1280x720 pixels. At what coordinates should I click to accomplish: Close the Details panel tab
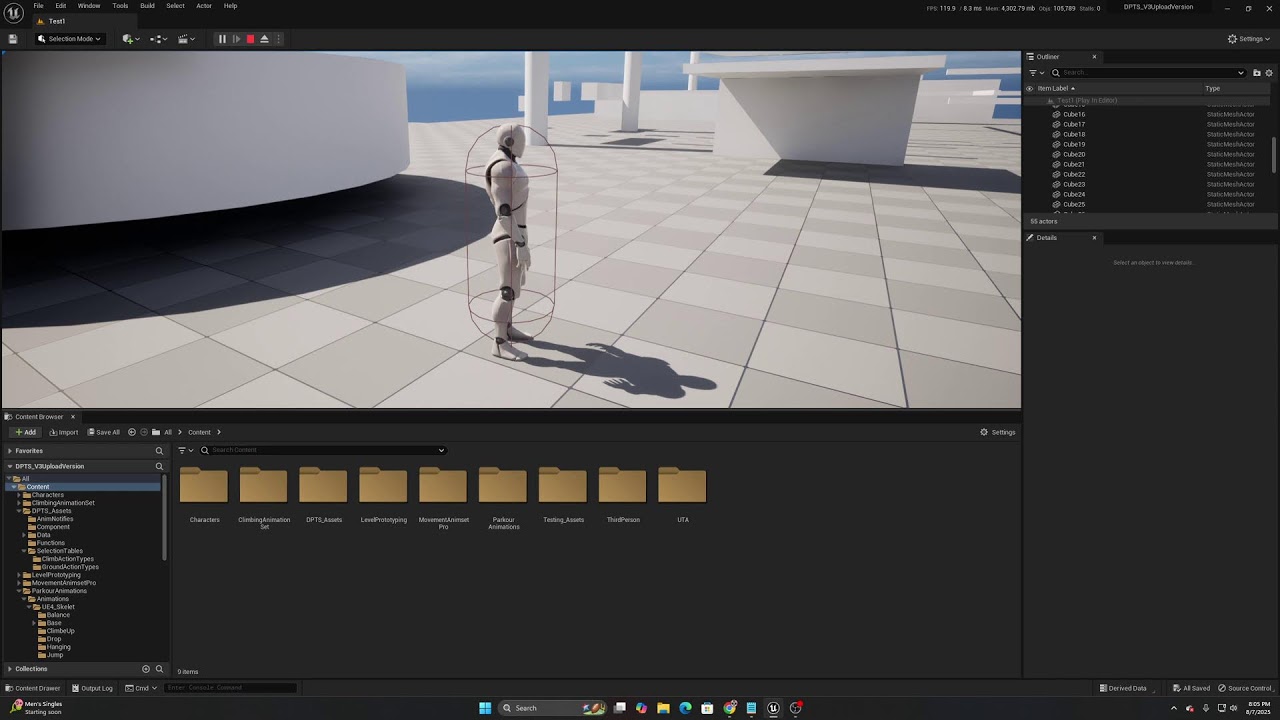coord(1094,238)
